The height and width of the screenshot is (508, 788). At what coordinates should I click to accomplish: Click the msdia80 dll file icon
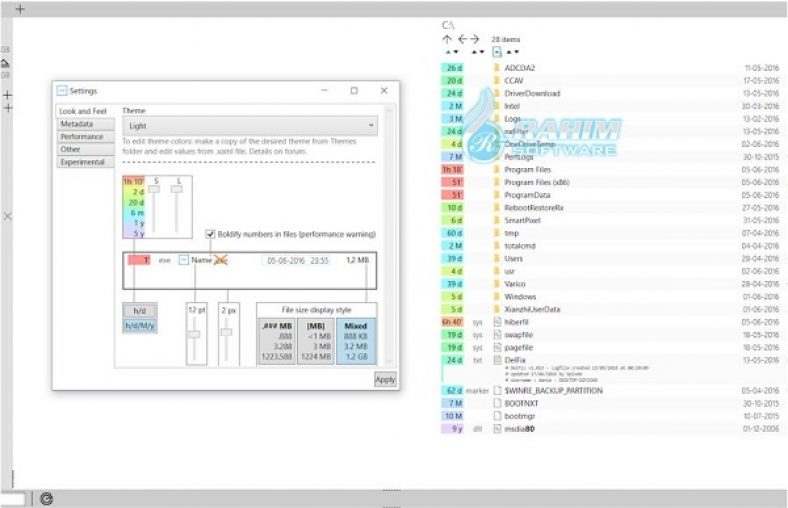coord(497,429)
